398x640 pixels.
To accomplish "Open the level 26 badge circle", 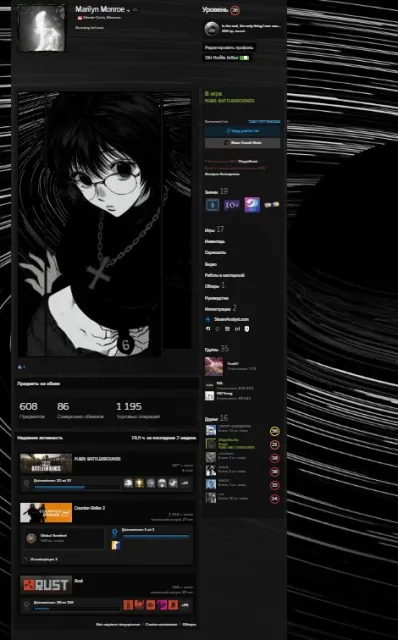I will (235, 10).
